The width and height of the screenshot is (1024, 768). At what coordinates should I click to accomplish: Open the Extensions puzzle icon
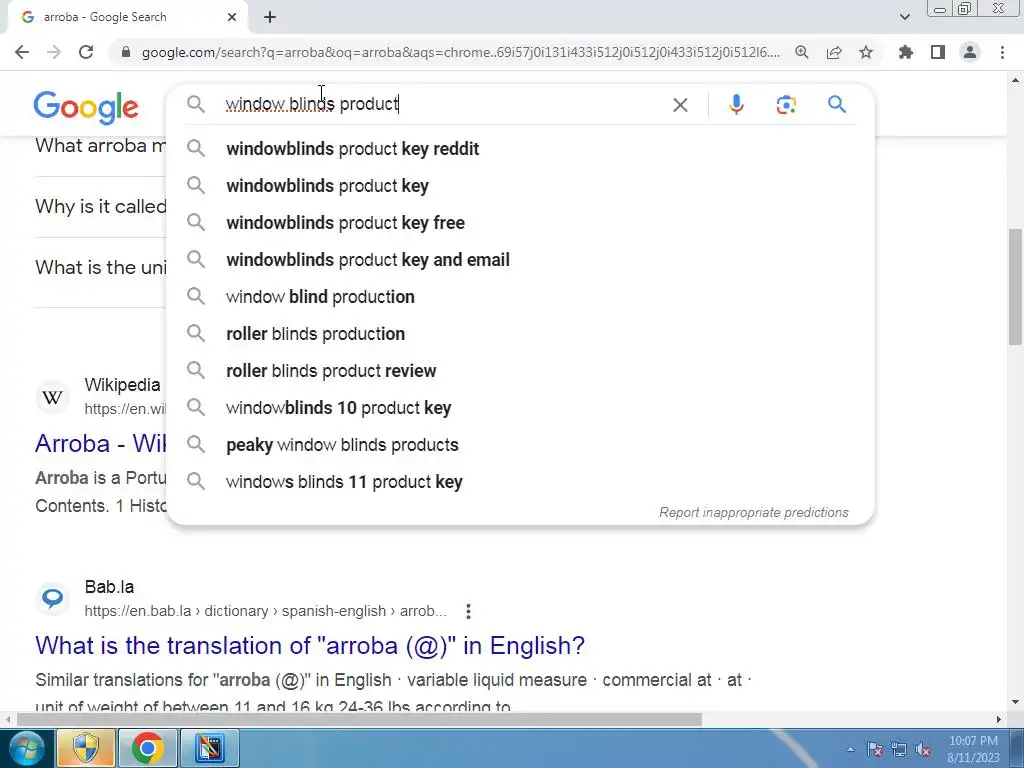[906, 52]
